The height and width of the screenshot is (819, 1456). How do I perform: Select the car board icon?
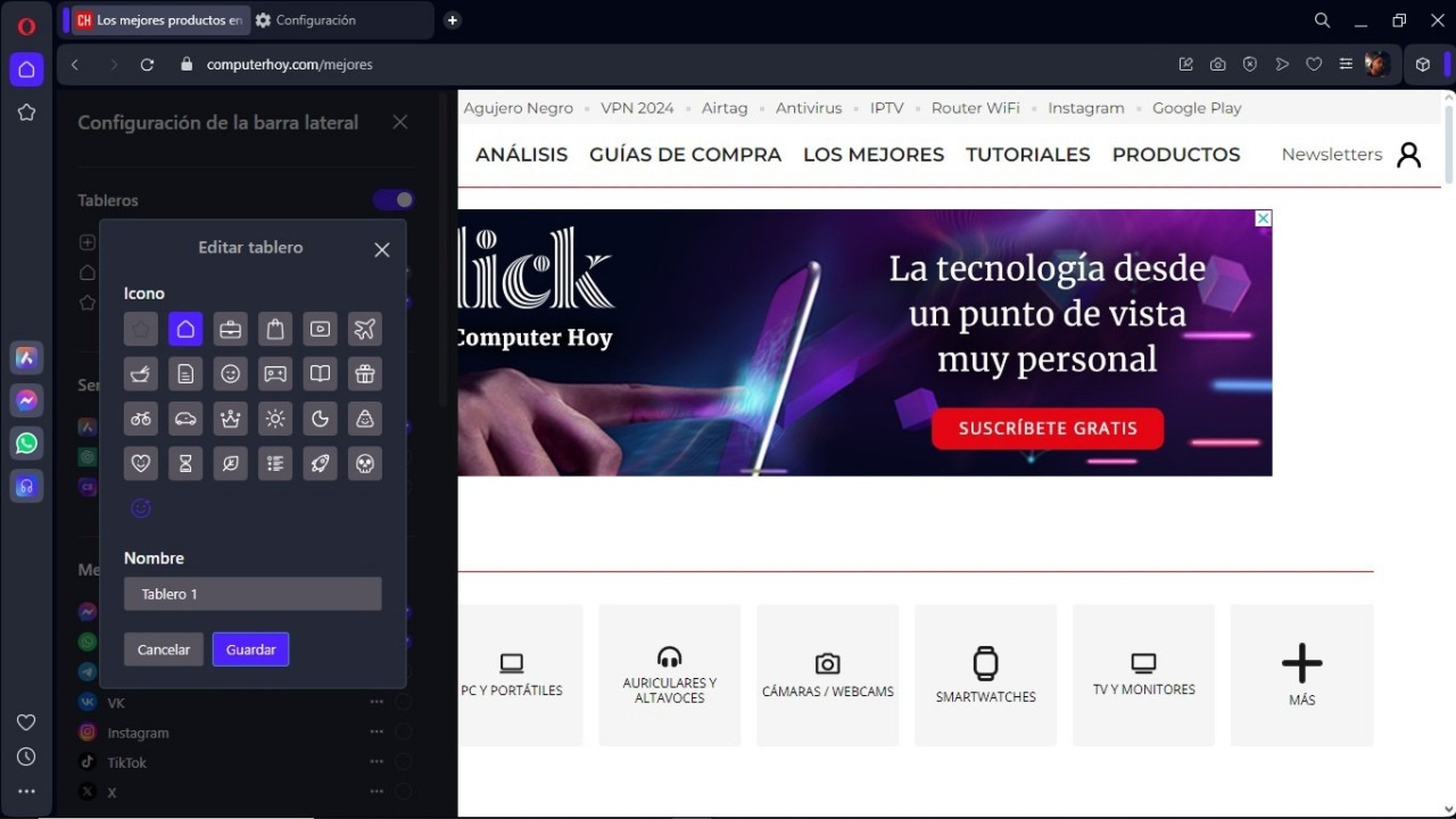click(x=185, y=419)
